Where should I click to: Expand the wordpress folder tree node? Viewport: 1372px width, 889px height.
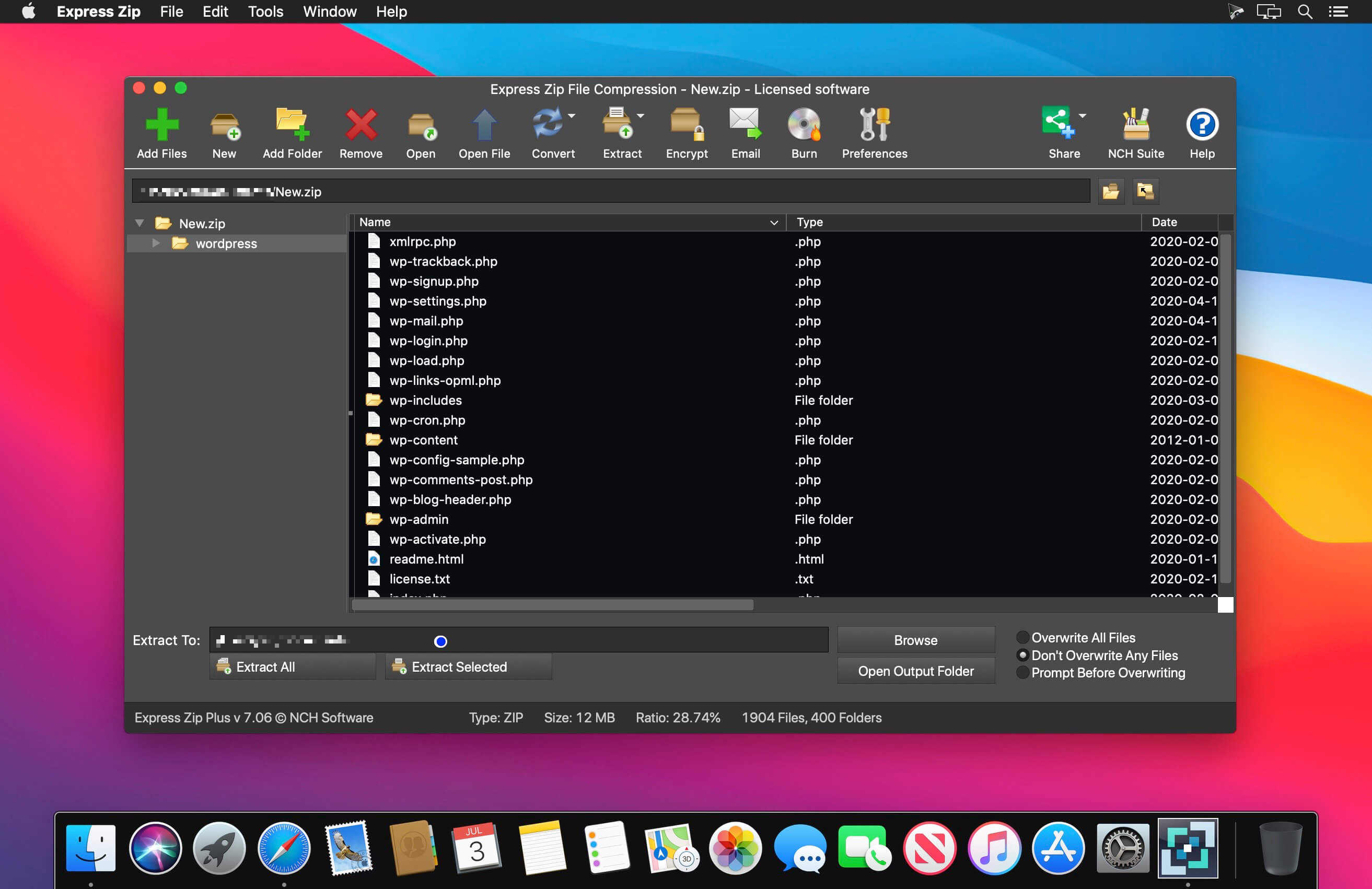156,243
